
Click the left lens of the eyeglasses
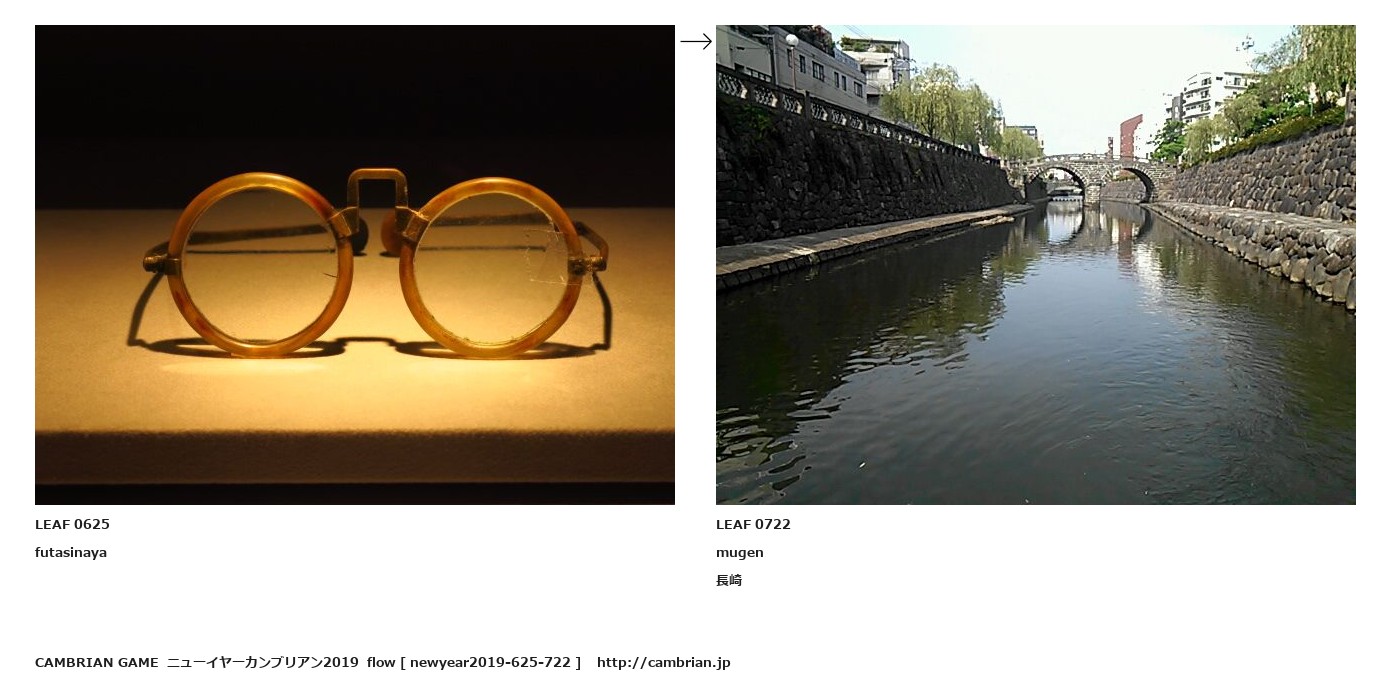260,265
